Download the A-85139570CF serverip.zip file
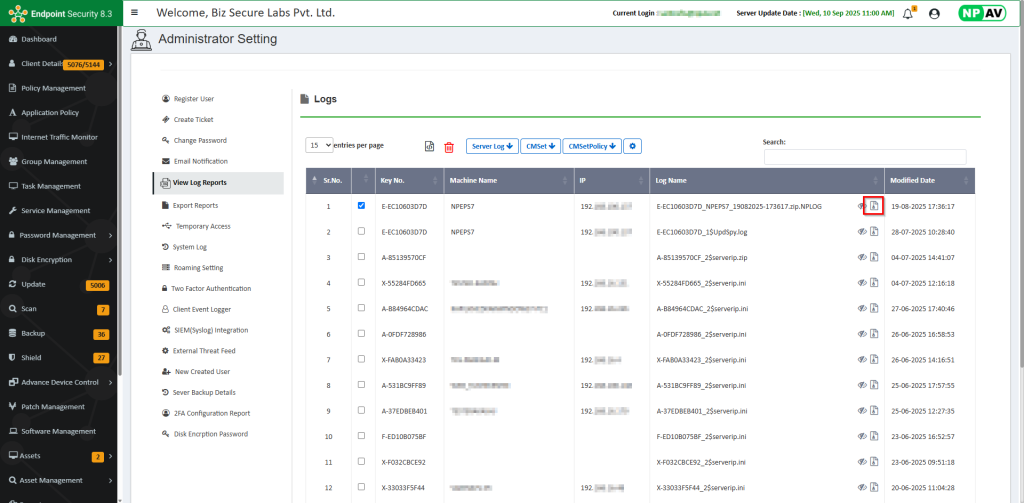The image size is (1024, 503). 873,257
